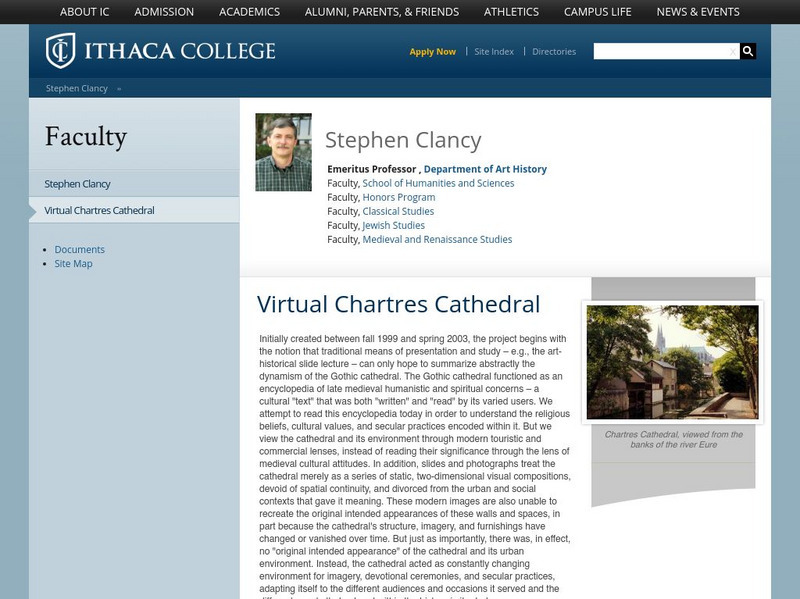Open the Directories link
800x599 pixels.
click(554, 51)
